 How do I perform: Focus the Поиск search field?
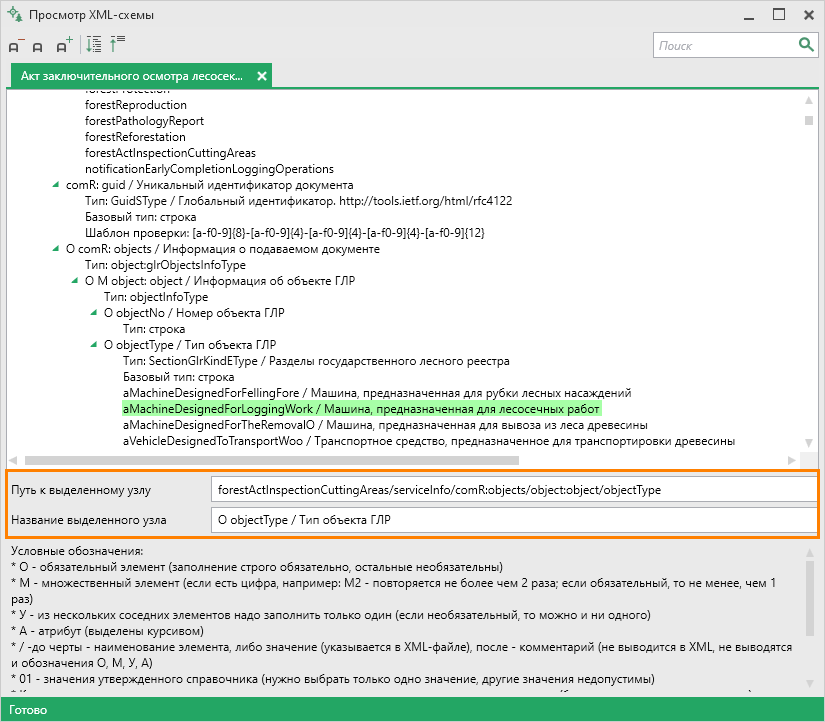coord(726,45)
